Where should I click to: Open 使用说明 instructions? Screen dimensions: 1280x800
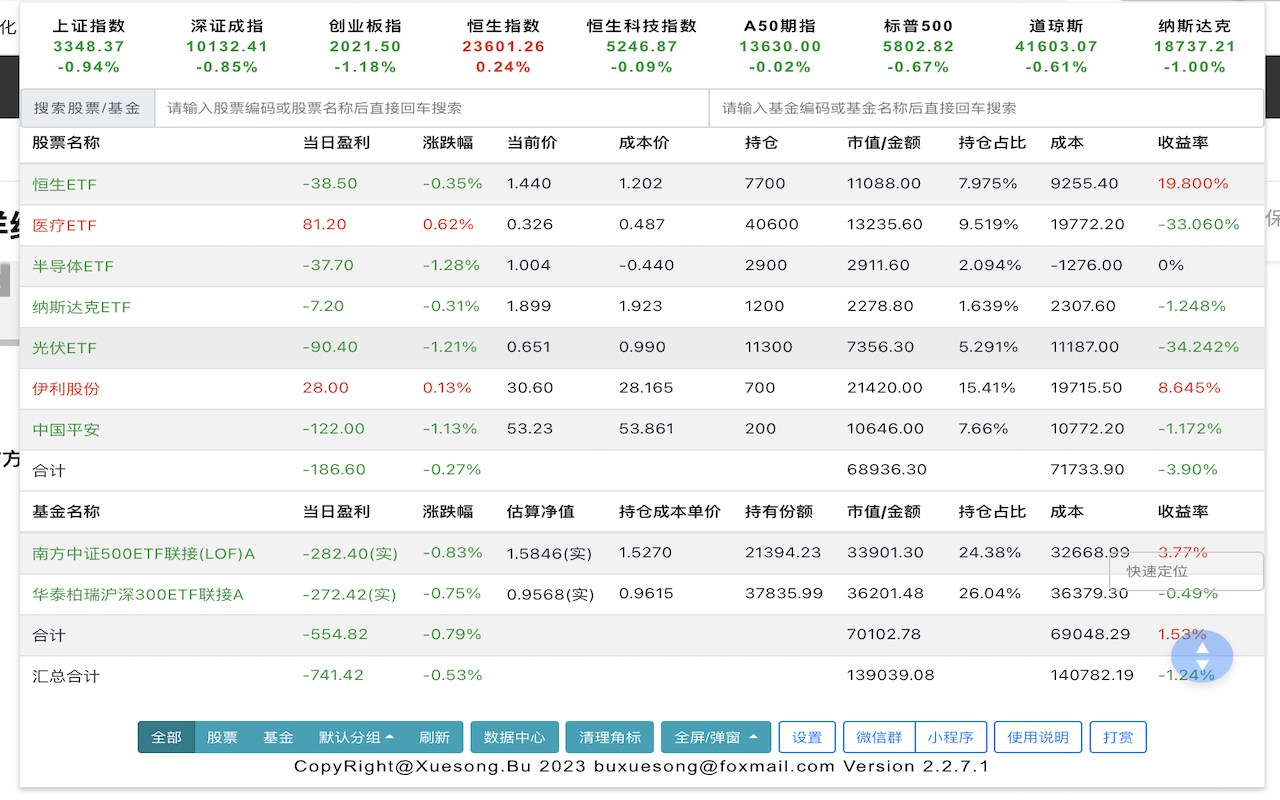tap(1038, 737)
